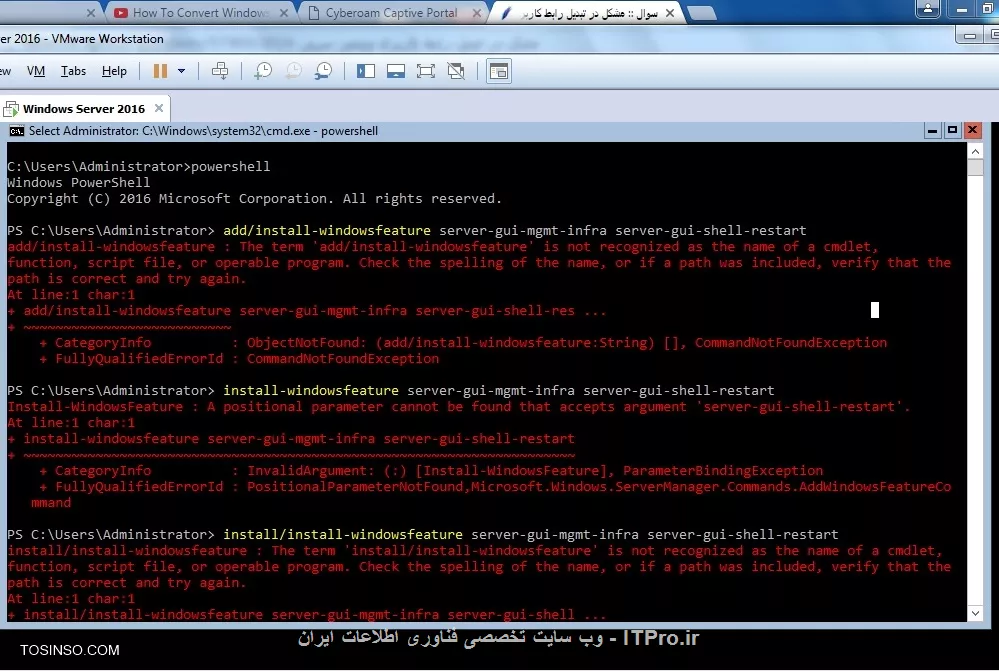Close the Cyberoam Captive Portal tab
Image resolution: width=999 pixels, height=672 pixels.
click(x=477, y=13)
